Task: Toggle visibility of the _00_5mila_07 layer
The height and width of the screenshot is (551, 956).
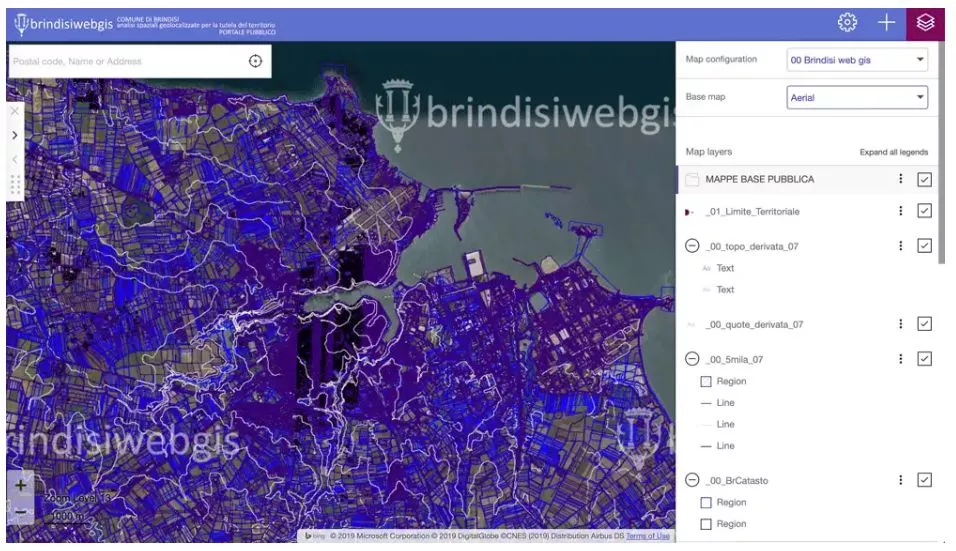Action: click(924, 359)
